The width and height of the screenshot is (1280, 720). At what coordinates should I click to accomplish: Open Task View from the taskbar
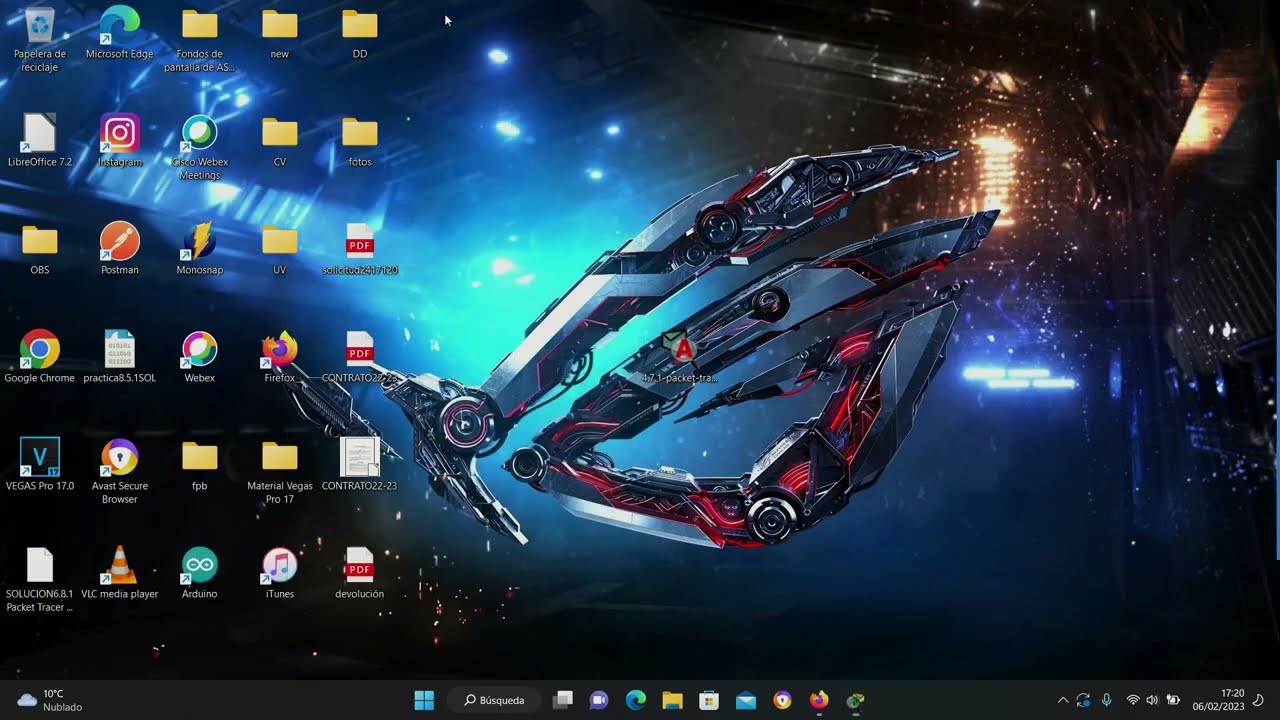pos(563,700)
